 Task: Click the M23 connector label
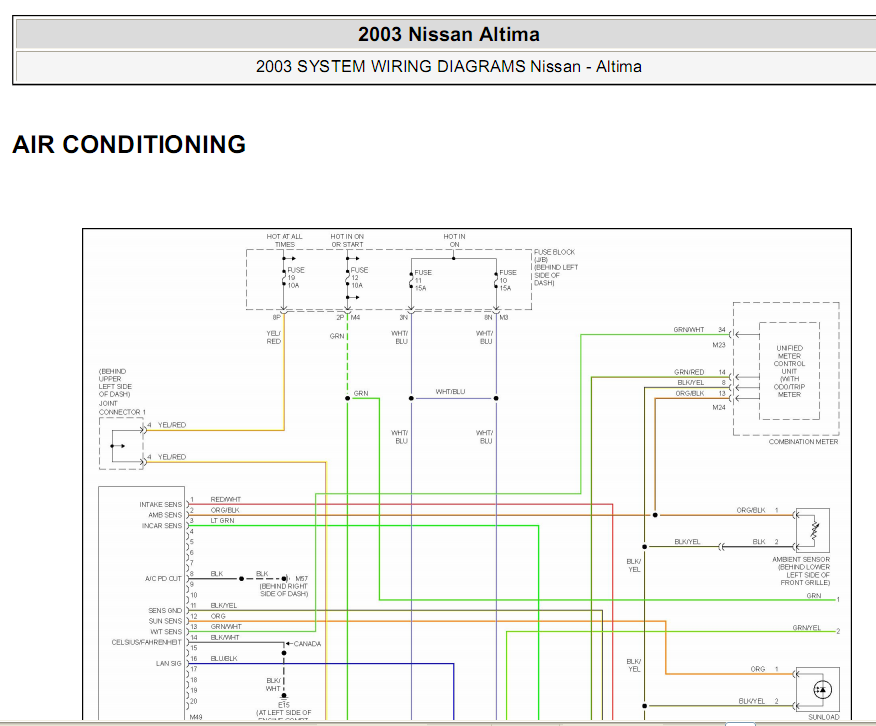point(719,345)
